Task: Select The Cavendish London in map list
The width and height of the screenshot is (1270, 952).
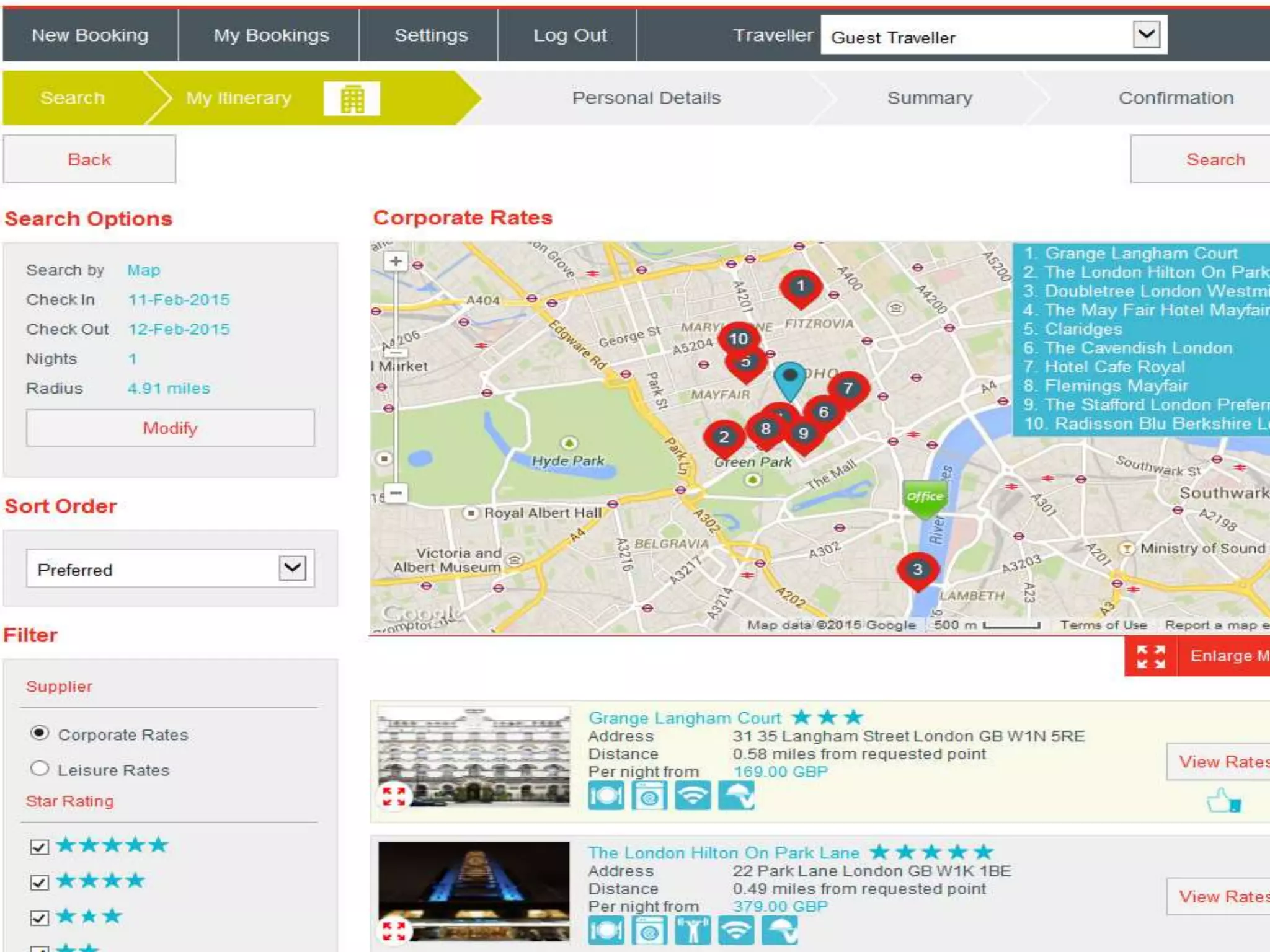Action: pyautogui.click(x=1128, y=348)
